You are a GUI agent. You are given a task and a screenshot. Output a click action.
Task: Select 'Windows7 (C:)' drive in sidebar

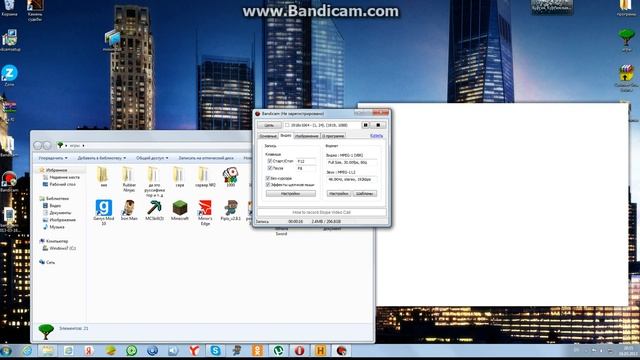tap(59, 248)
